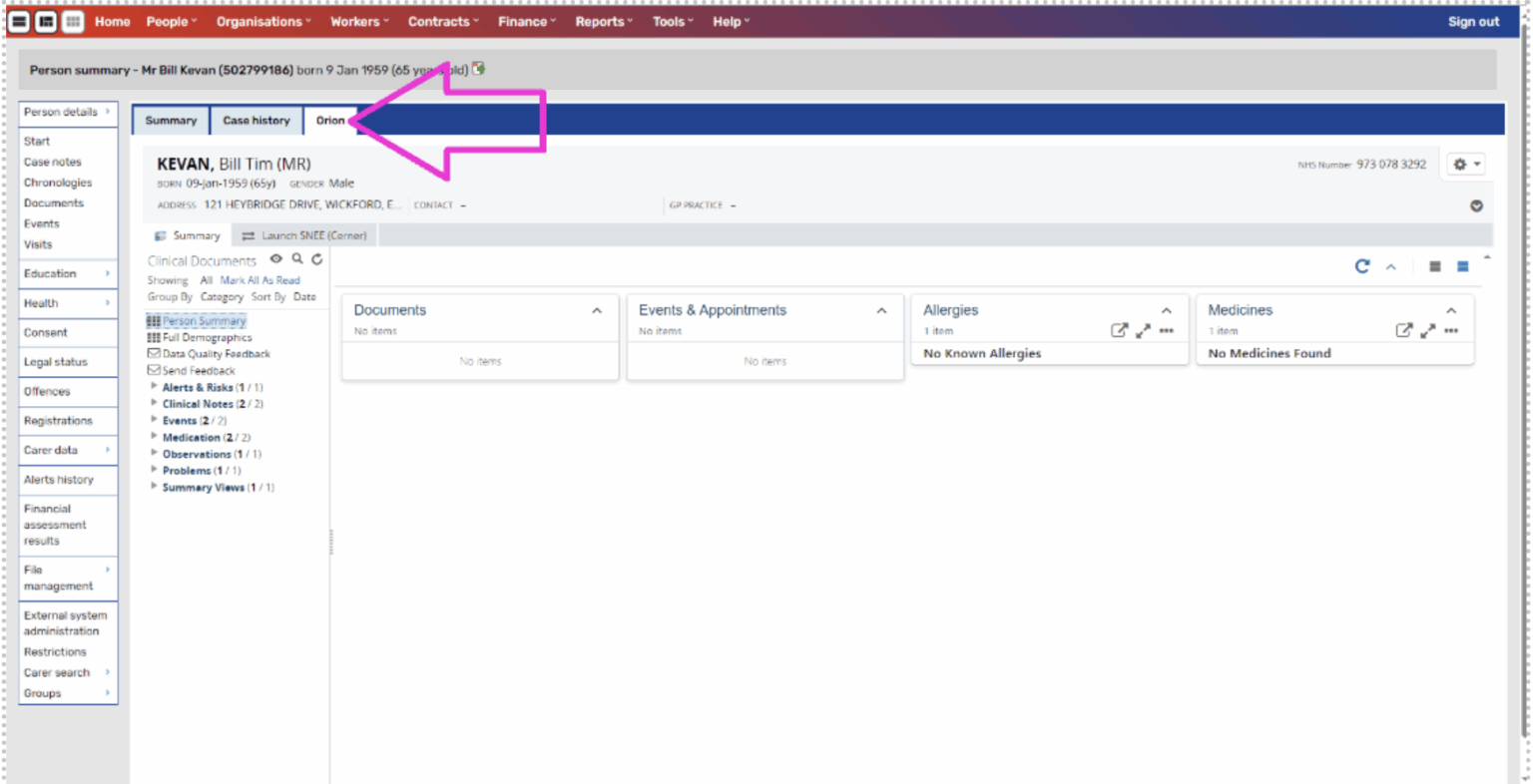Click the eye icon beside Clinical Documents
1533x784 pixels.
click(x=276, y=259)
